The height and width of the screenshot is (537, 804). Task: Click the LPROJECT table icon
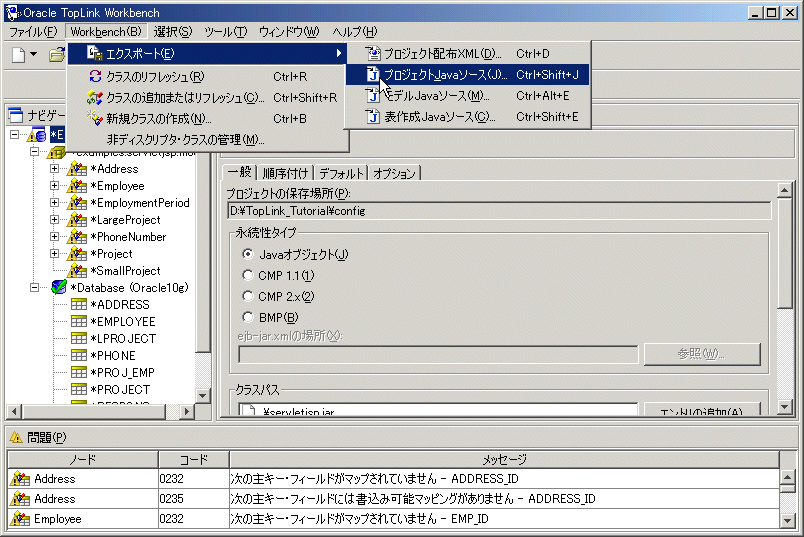pos(79,338)
